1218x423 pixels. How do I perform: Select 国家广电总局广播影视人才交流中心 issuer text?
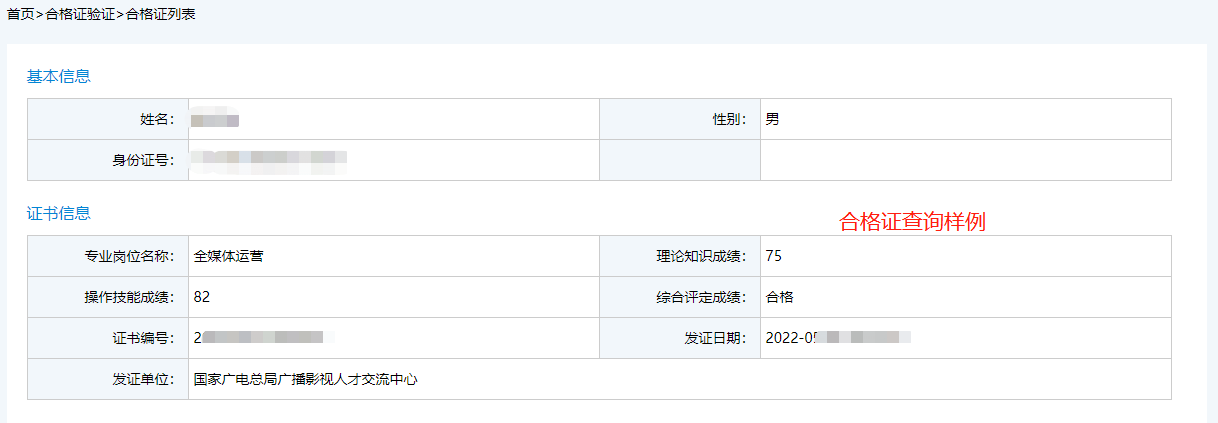pos(305,379)
